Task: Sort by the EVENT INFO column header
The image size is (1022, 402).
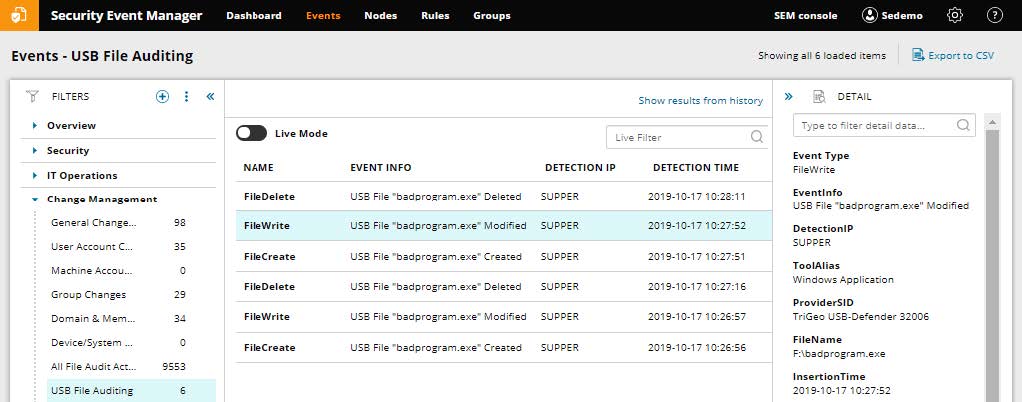Action: pos(381,167)
